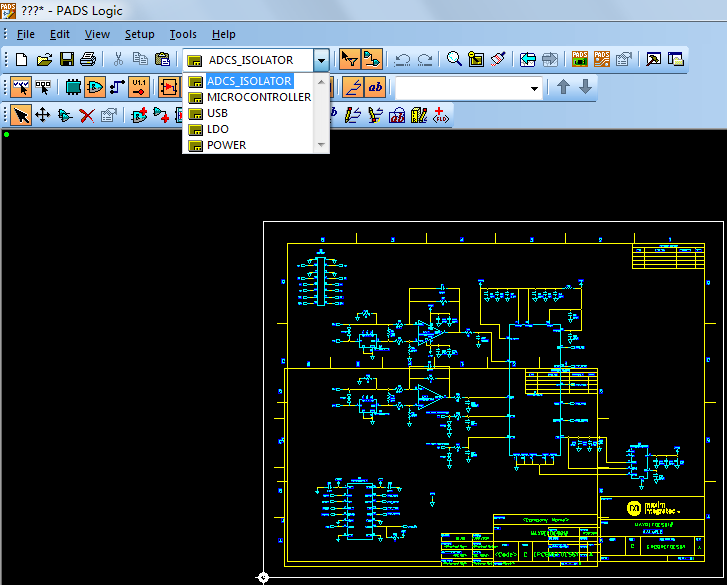Screen dimensions: 727x585
Task: Click the Add Part icon
Action: click(139, 115)
